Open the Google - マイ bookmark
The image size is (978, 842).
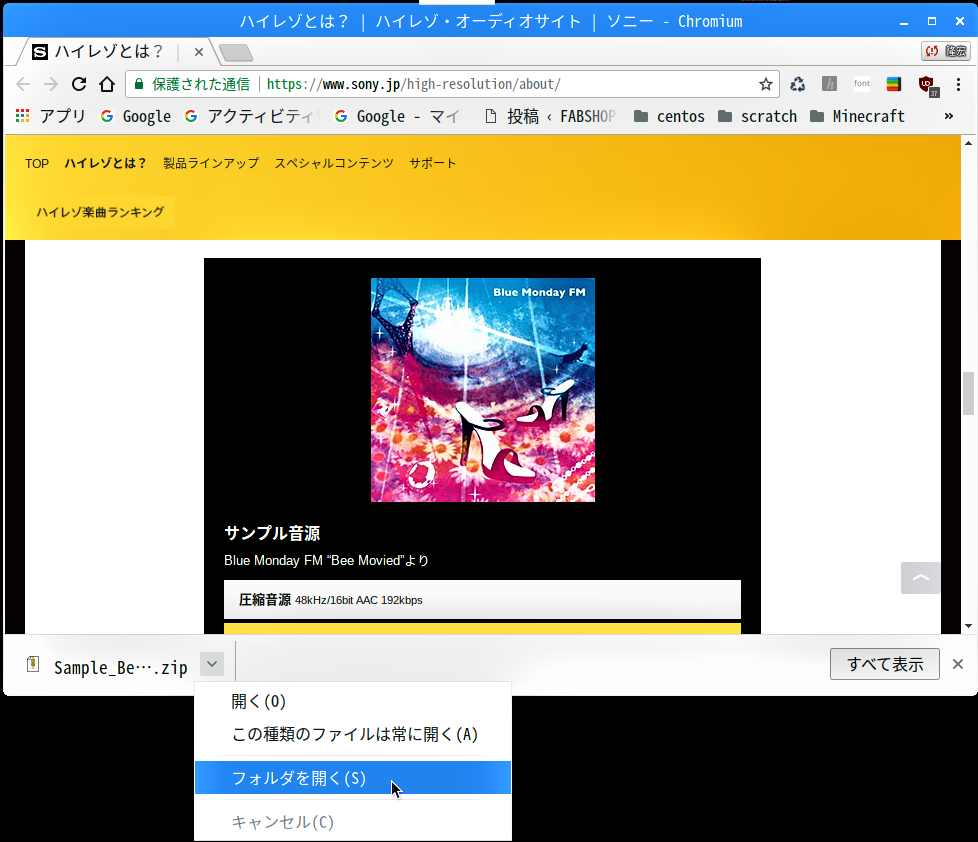pos(397,117)
